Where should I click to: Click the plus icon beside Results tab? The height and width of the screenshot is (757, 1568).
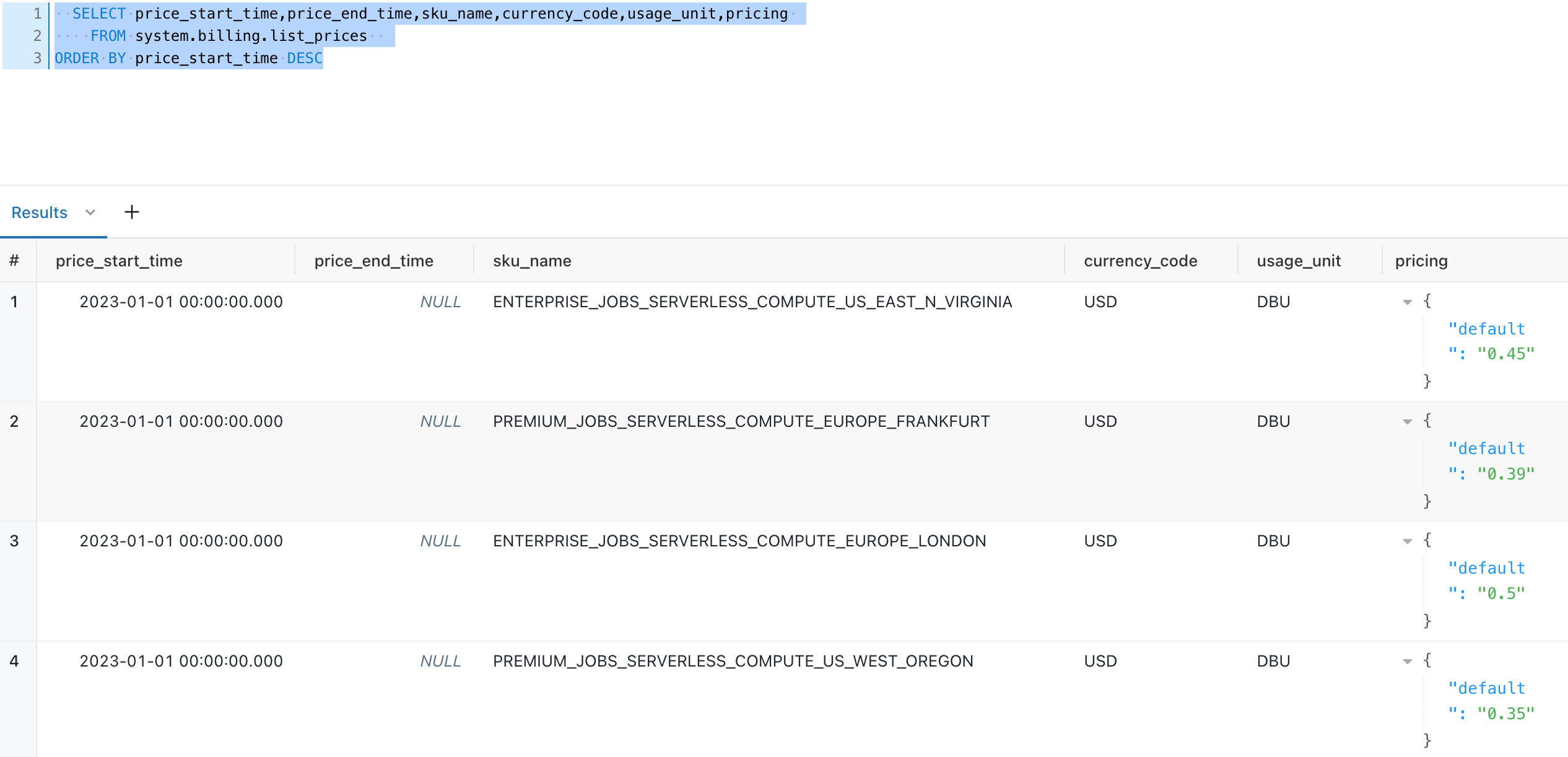point(131,212)
